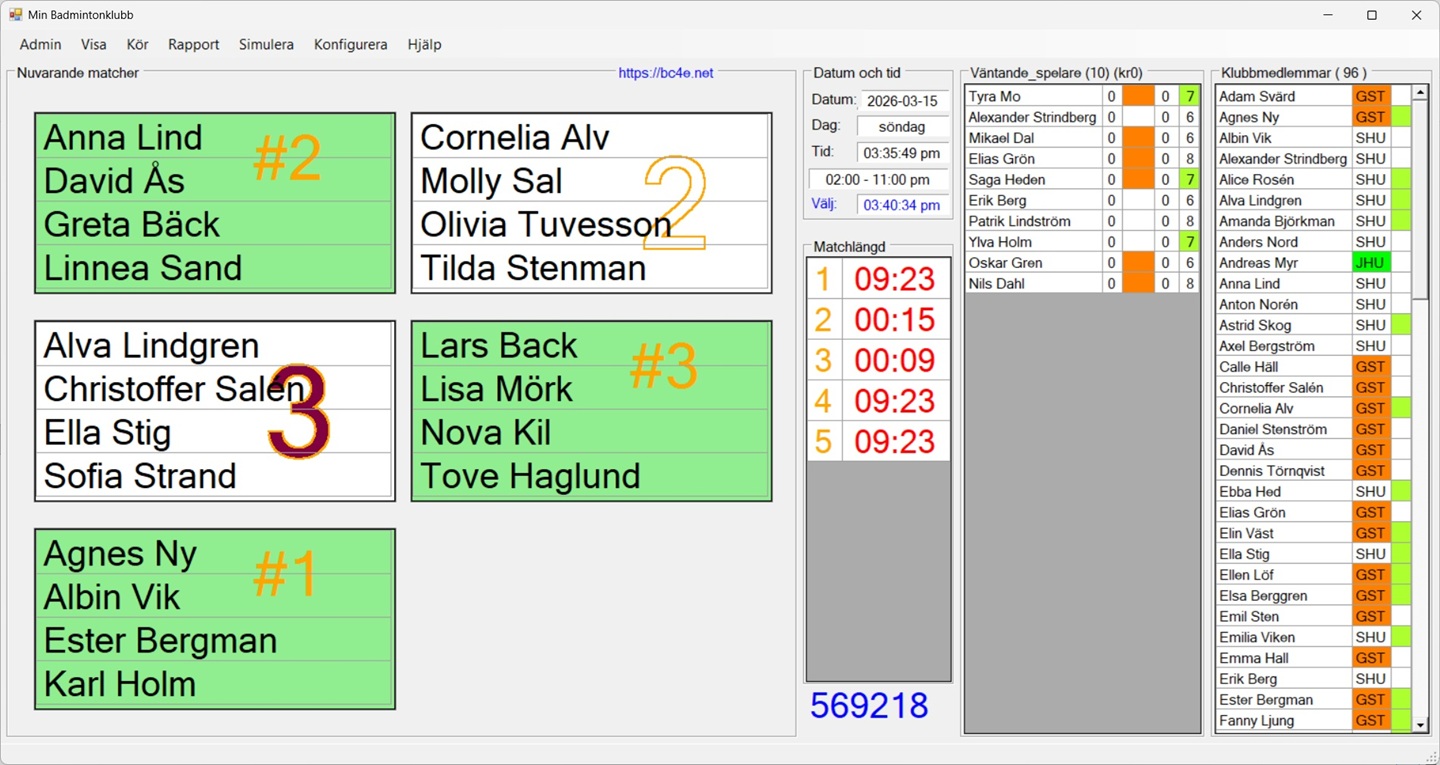The width and height of the screenshot is (1440, 765).
Task: Select Dennis Törnqvist in club members
Action: click(1284, 471)
